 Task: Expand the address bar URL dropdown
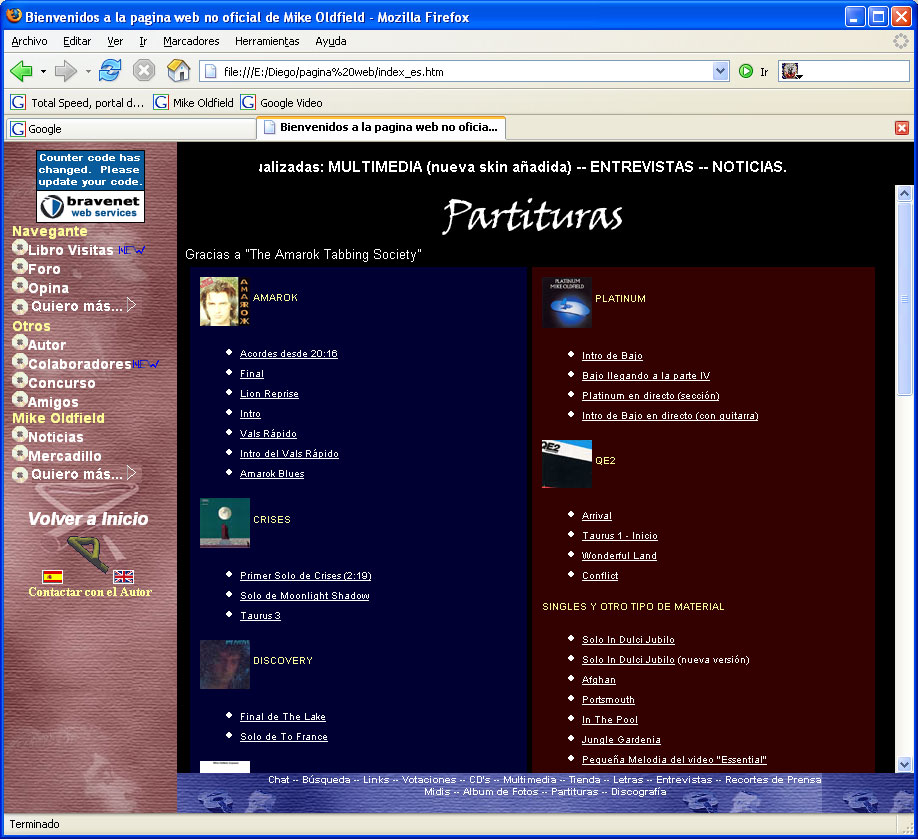point(721,71)
